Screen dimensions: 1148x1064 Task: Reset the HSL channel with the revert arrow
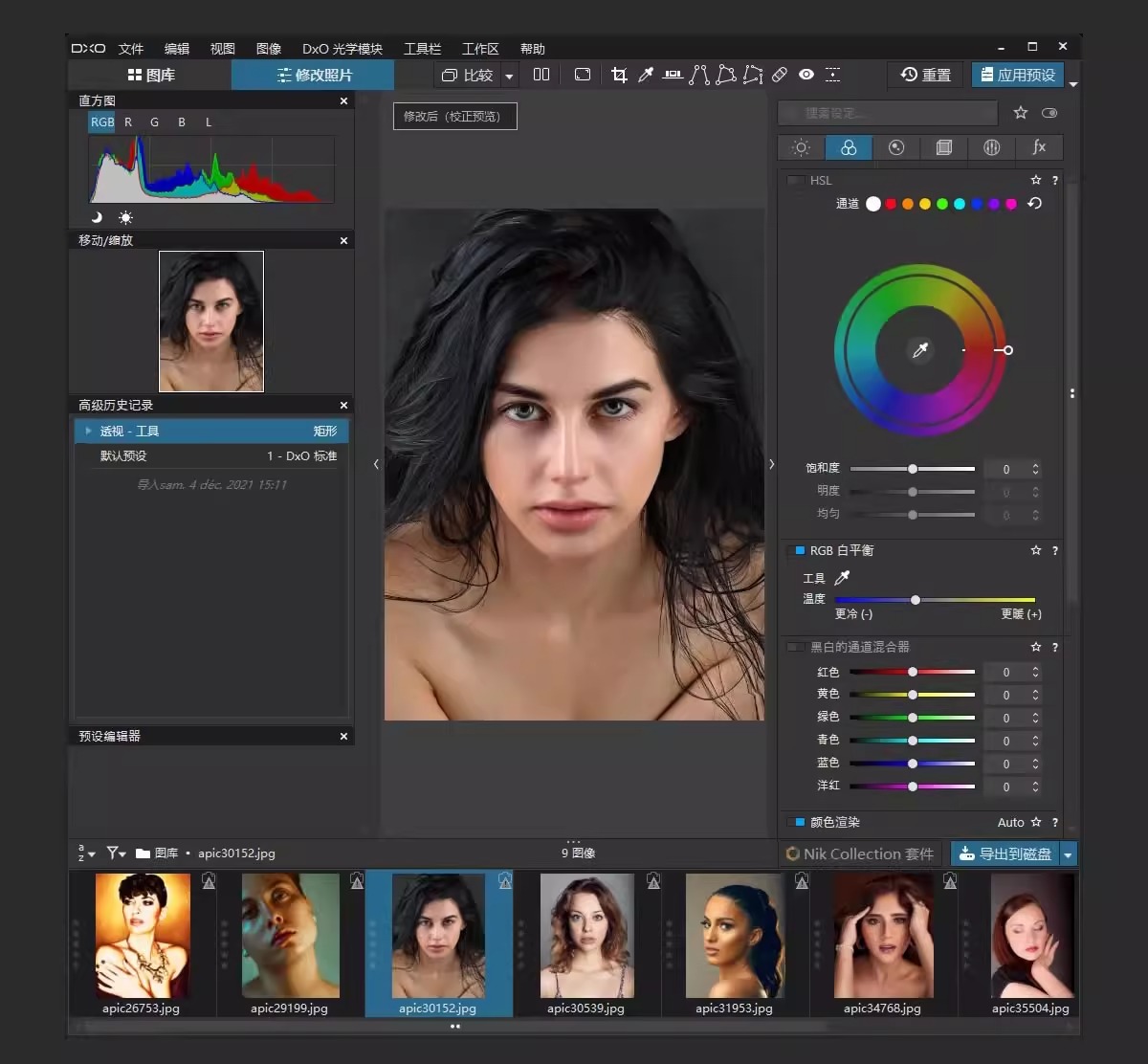coord(1034,204)
